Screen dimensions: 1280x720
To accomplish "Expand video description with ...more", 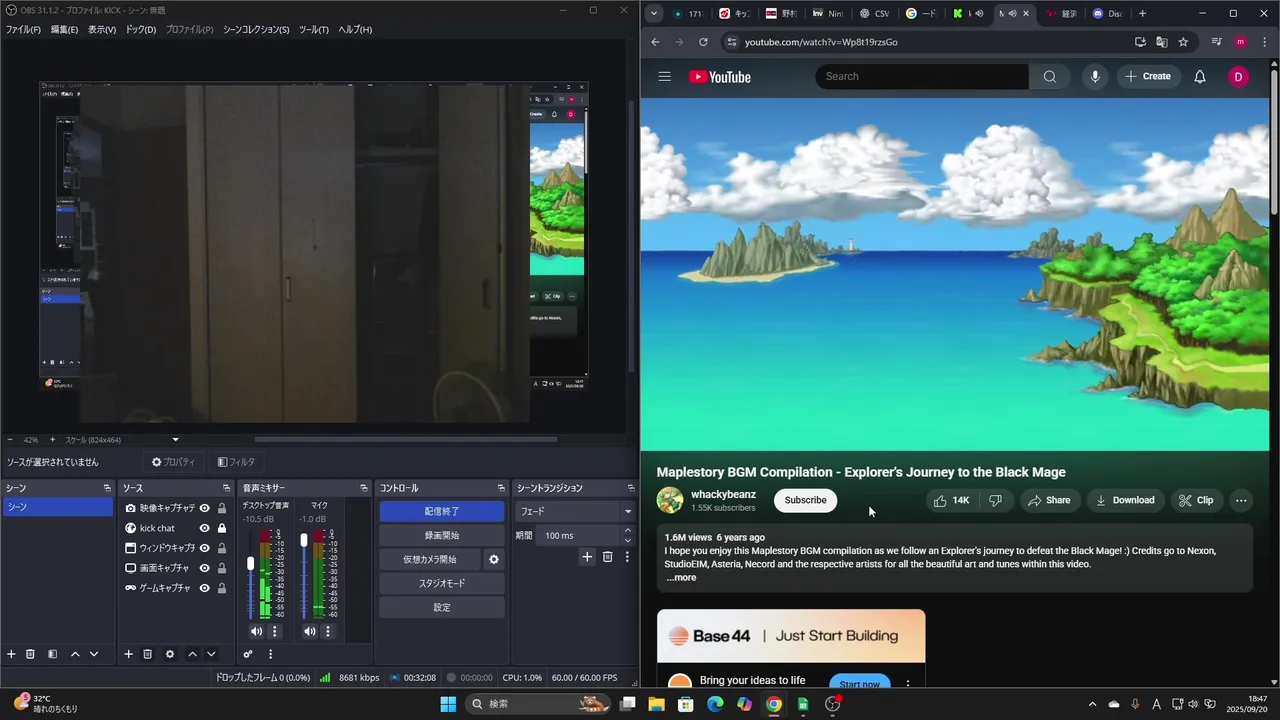I will (681, 578).
